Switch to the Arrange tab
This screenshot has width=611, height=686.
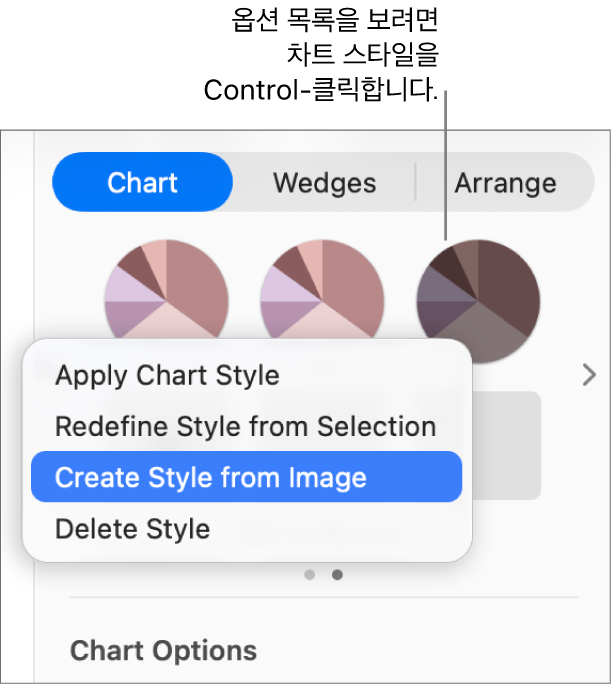(505, 183)
